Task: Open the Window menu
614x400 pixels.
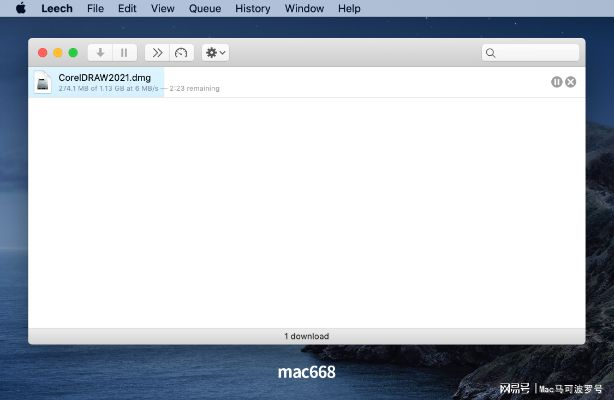Action: point(304,8)
